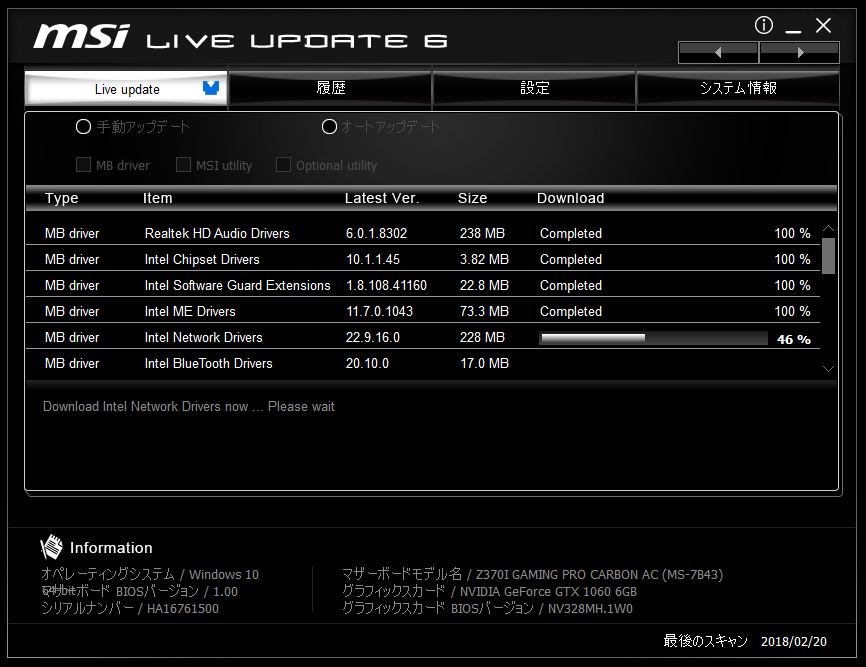
Task: Click the driver list scrollbar thumb
Action: tap(828, 256)
